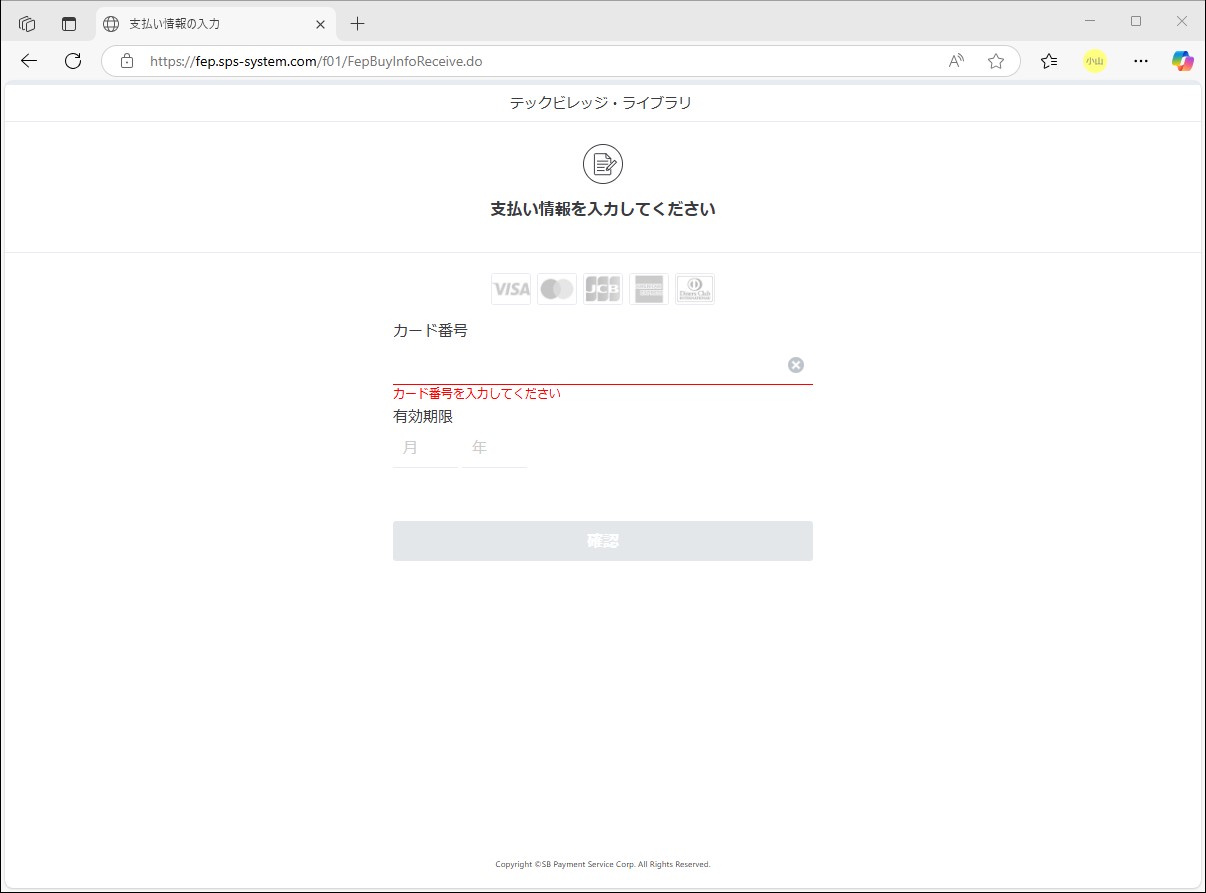This screenshot has width=1206, height=893.
Task: Click the Visa card logo
Action: 511,289
